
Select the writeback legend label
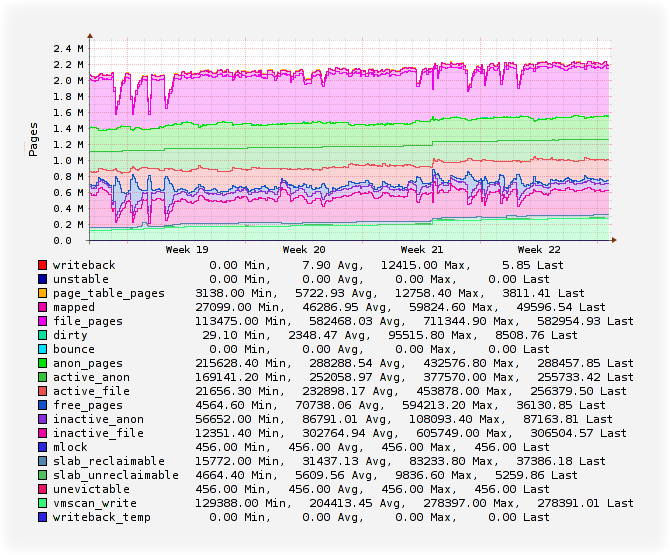(x=84, y=265)
